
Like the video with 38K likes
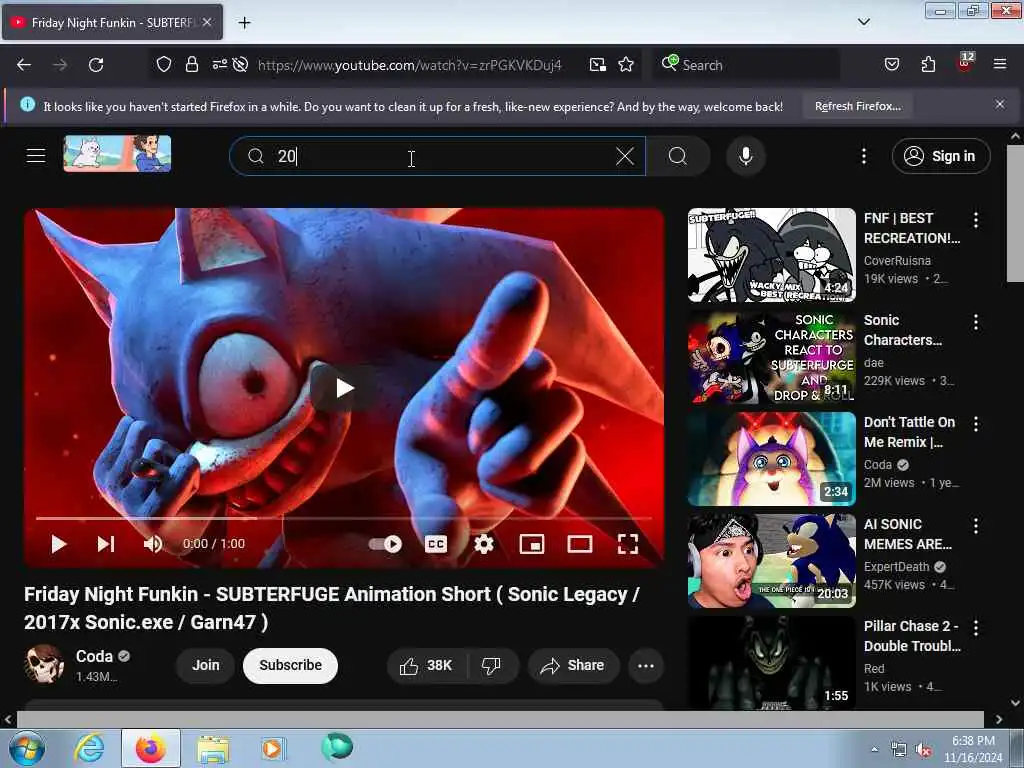(x=426, y=665)
